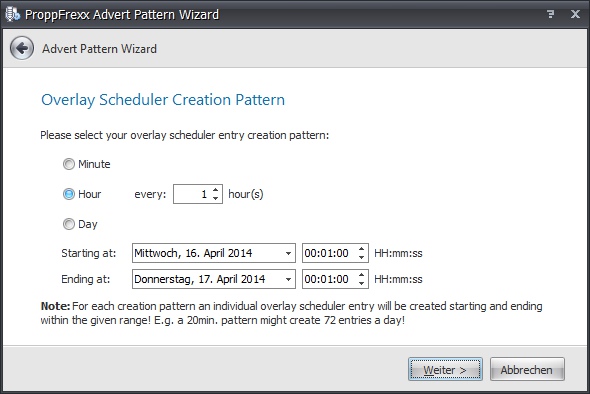Click the 'Note:' bold text
Image resolution: width=590 pixels, height=394 pixels.
pyautogui.click(x=55, y=306)
